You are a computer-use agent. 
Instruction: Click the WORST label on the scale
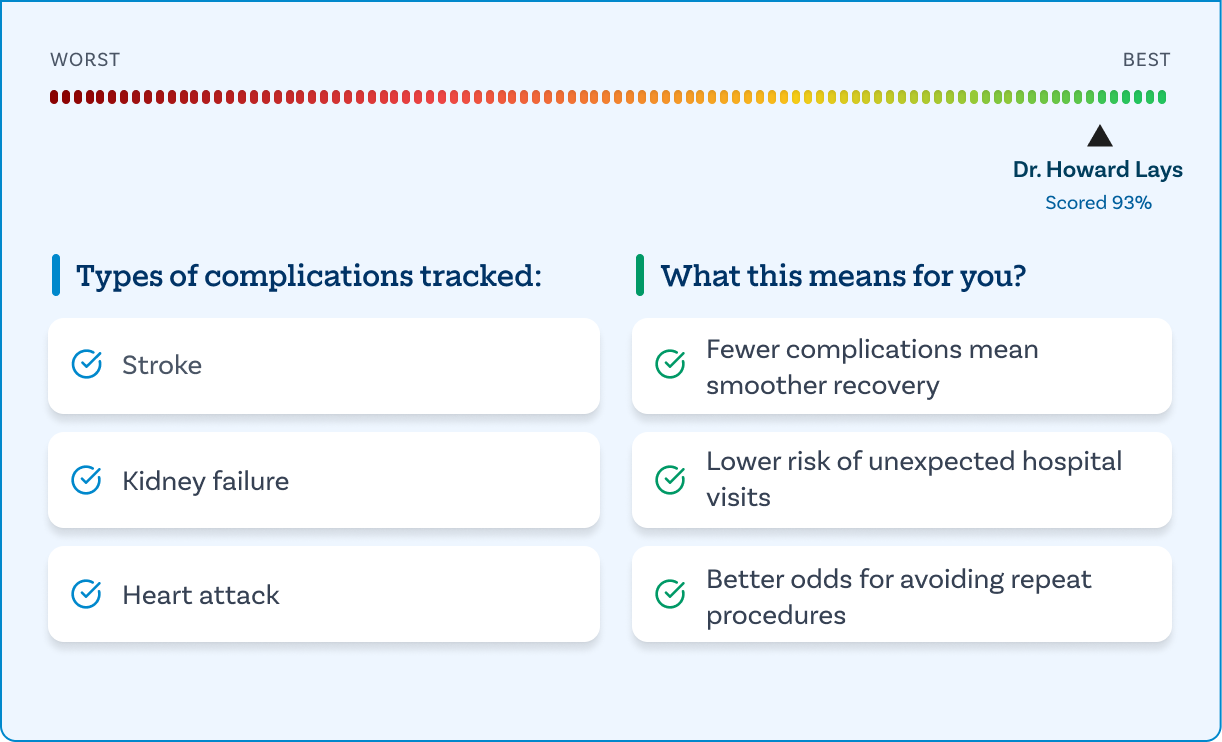85,60
